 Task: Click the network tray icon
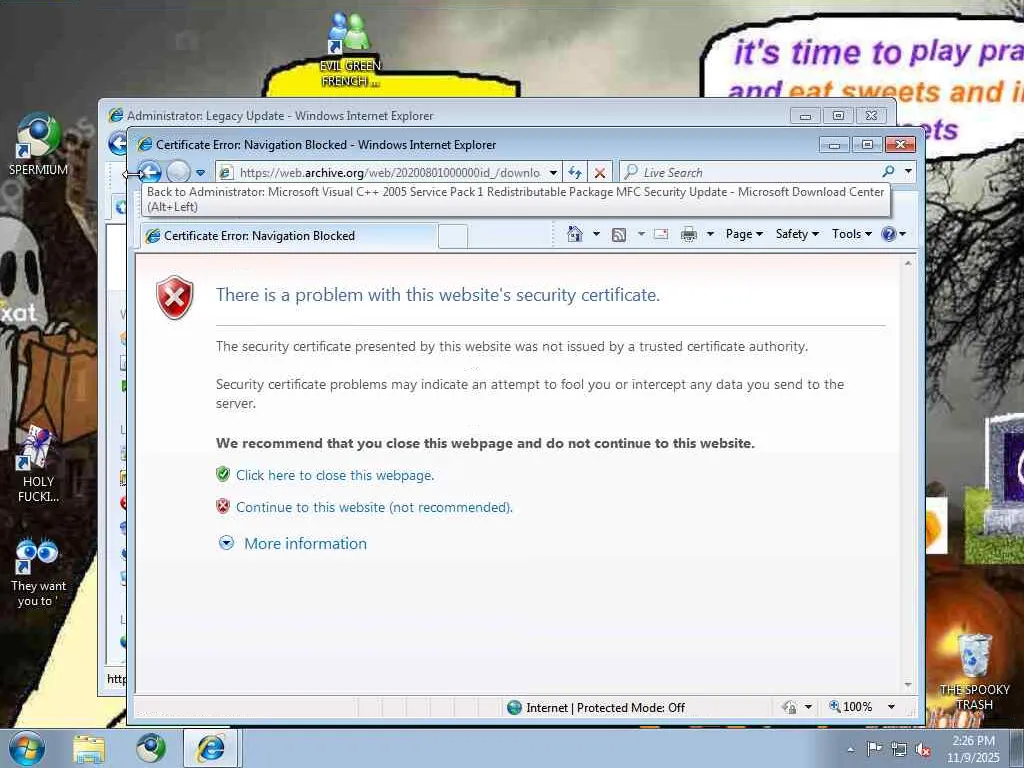[x=899, y=750]
